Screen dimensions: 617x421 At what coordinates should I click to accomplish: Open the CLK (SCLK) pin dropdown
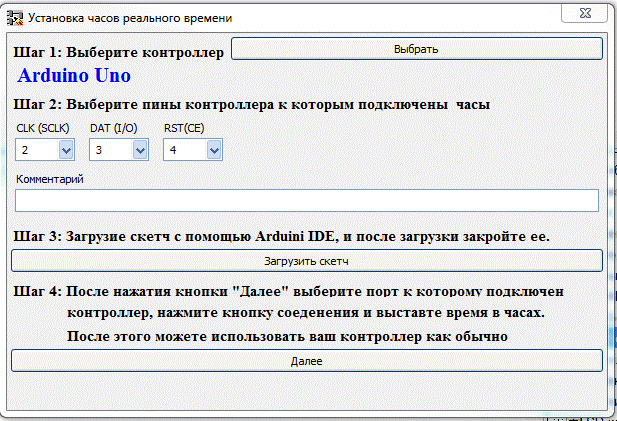coord(66,150)
